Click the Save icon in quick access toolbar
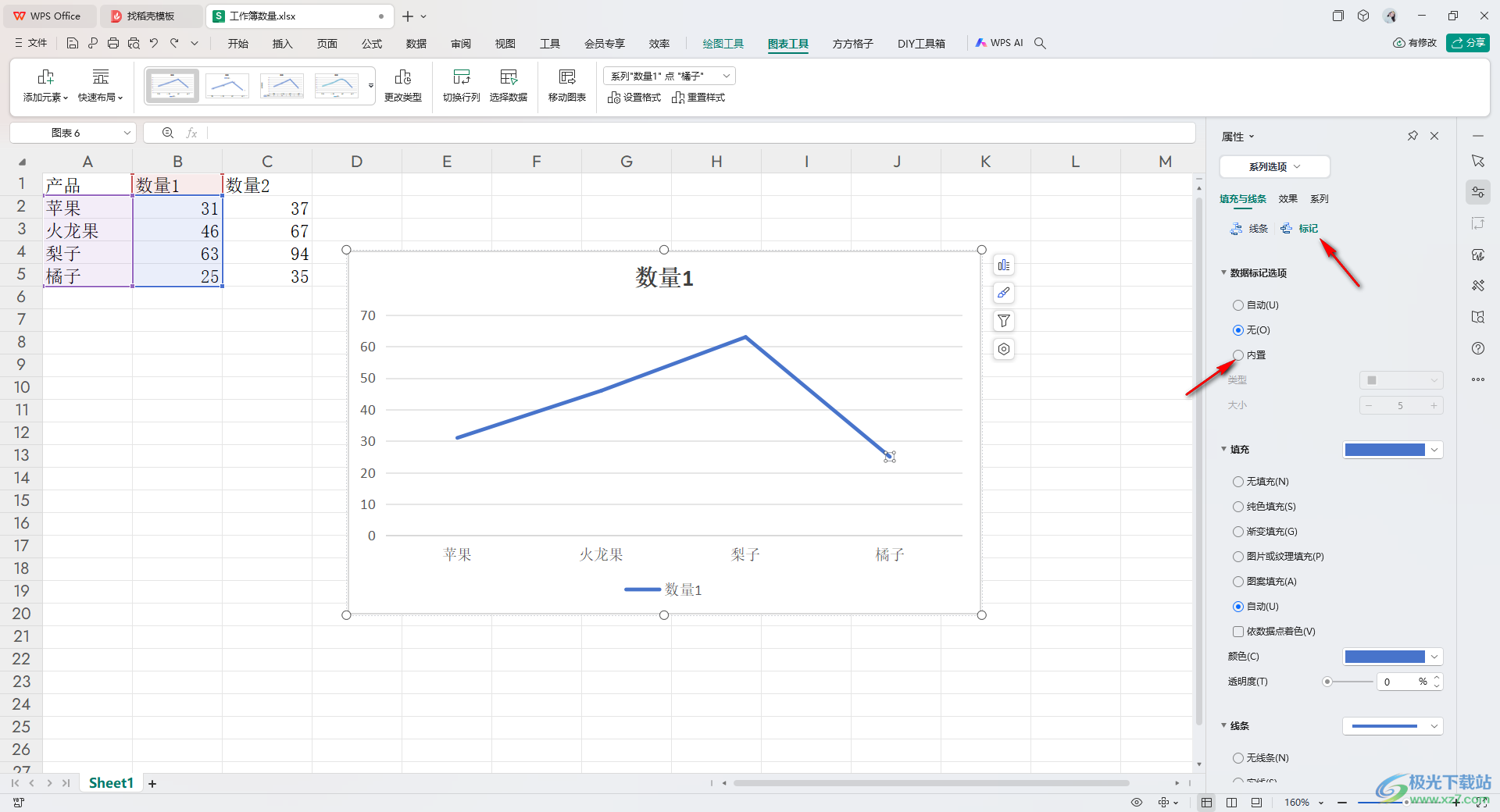Viewport: 1500px width, 812px height. 73,43
